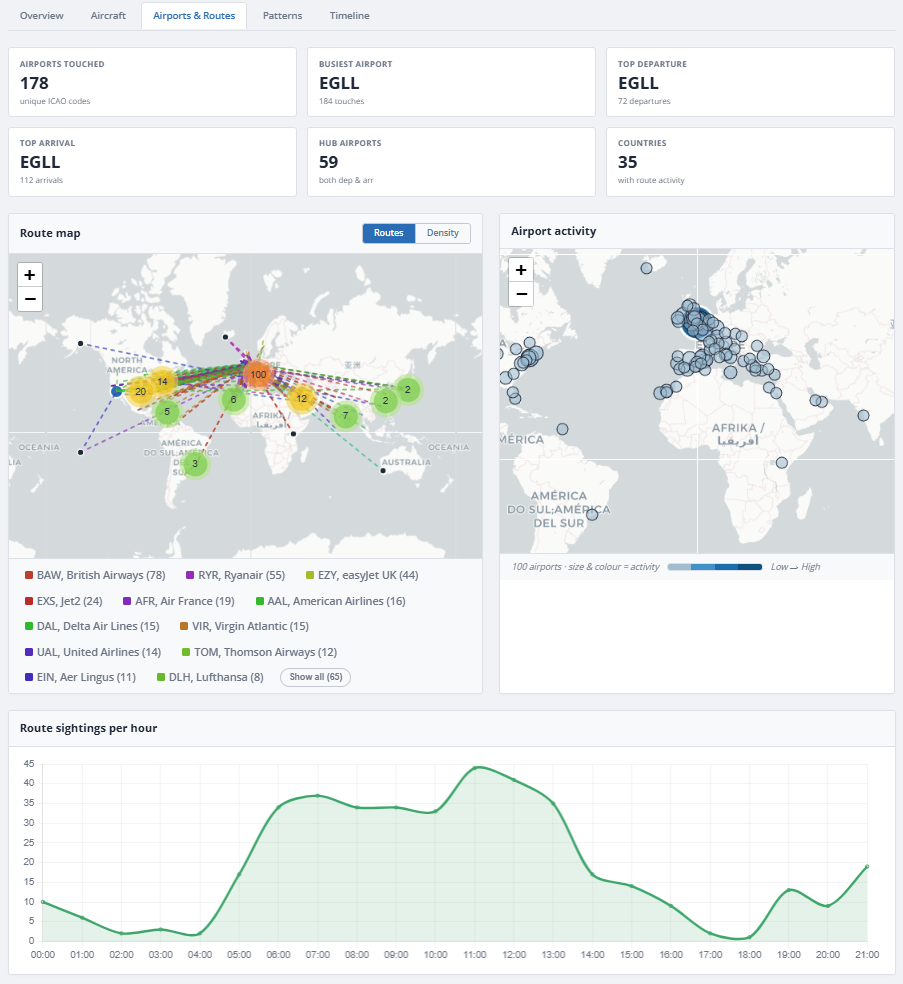The height and width of the screenshot is (984, 903).
Task: Click the 11:00 peak point on the chart
Action: tap(475, 767)
